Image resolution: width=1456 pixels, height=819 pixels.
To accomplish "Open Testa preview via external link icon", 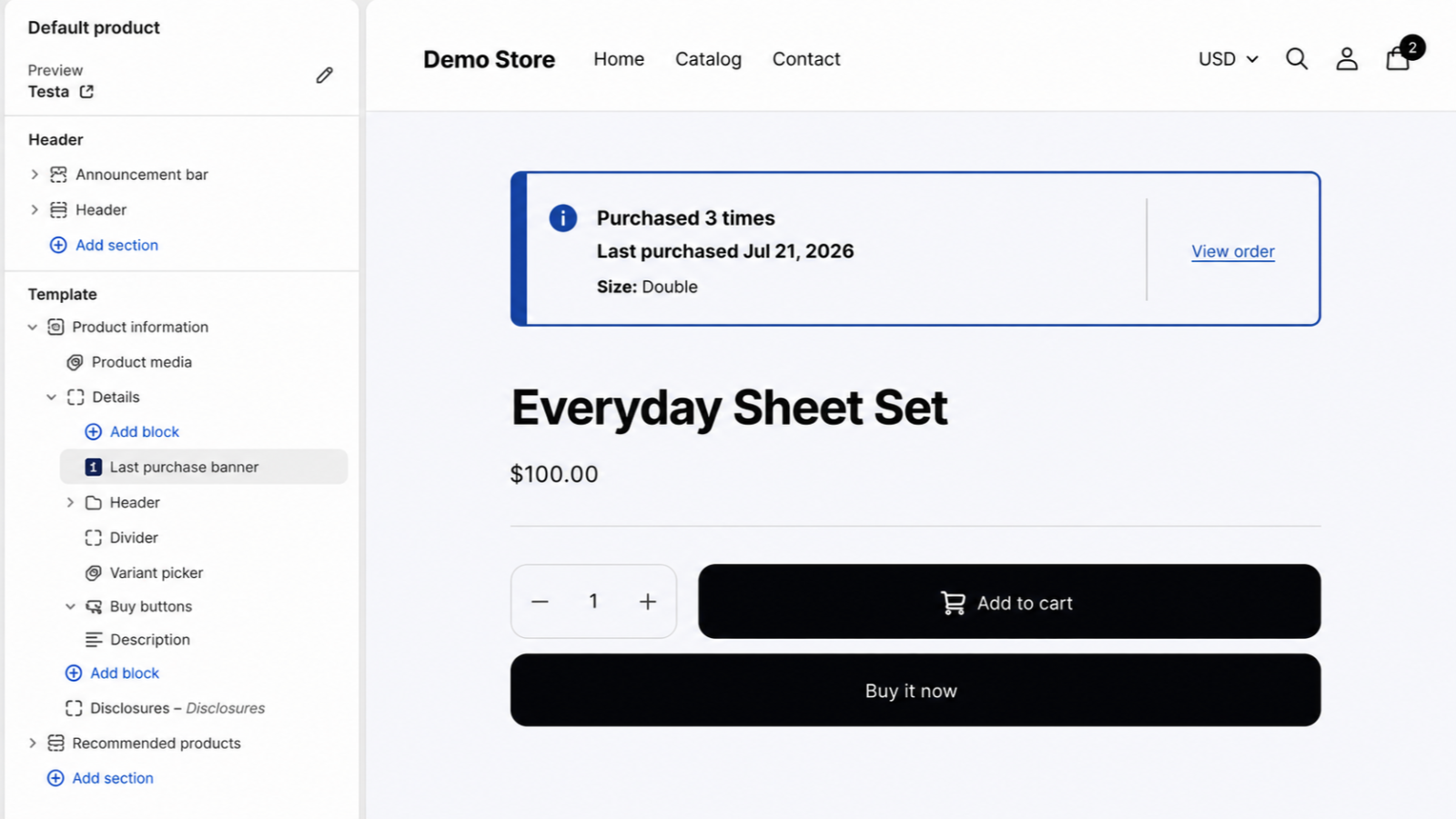I will pyautogui.click(x=86, y=92).
